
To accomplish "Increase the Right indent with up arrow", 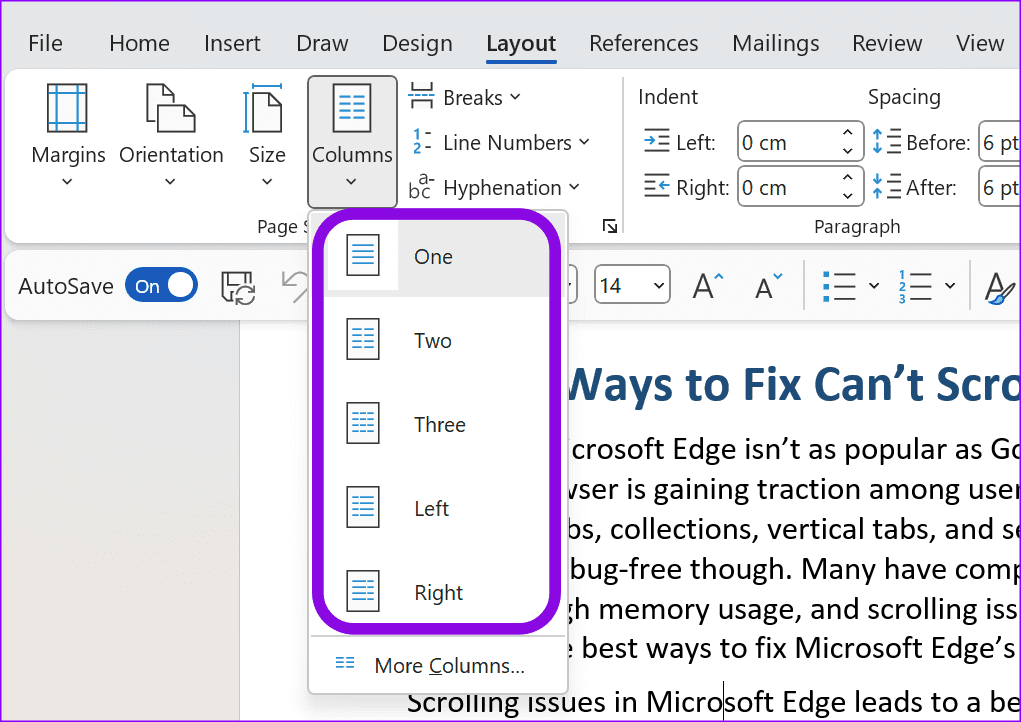I will 847,177.
